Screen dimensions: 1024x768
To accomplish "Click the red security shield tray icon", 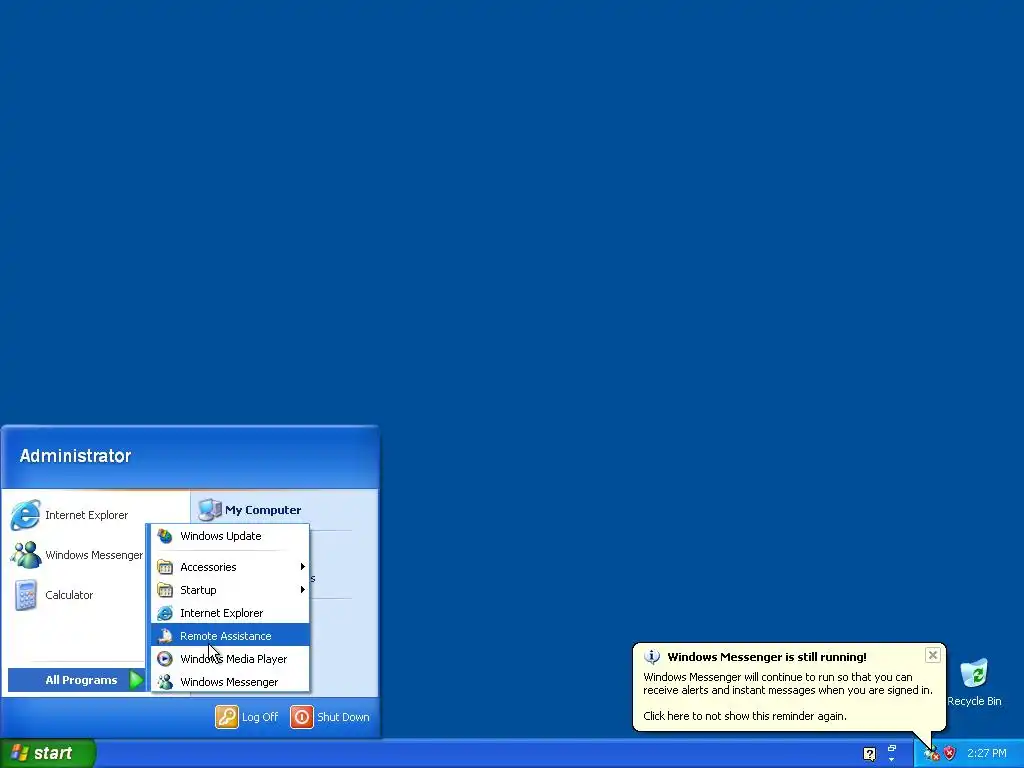I will 950,753.
